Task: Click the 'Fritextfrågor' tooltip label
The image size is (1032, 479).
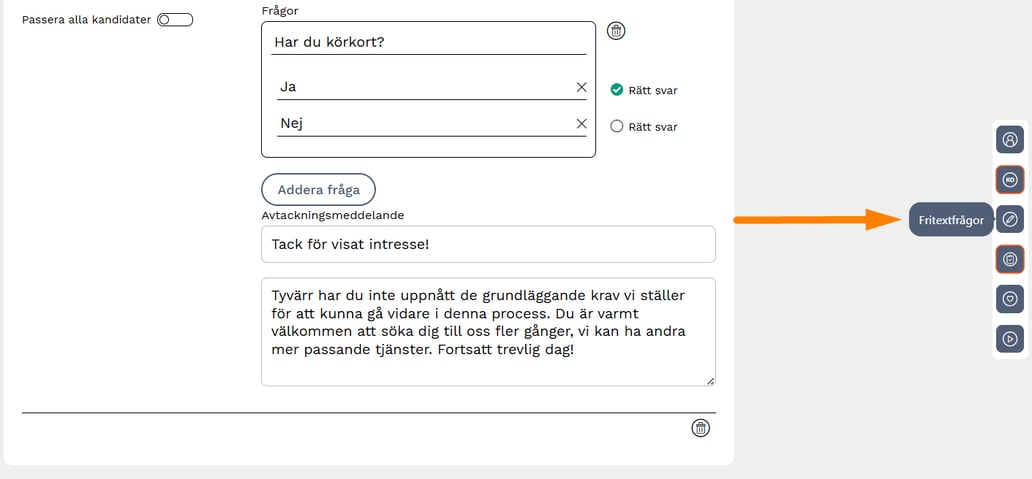Action: coord(951,220)
